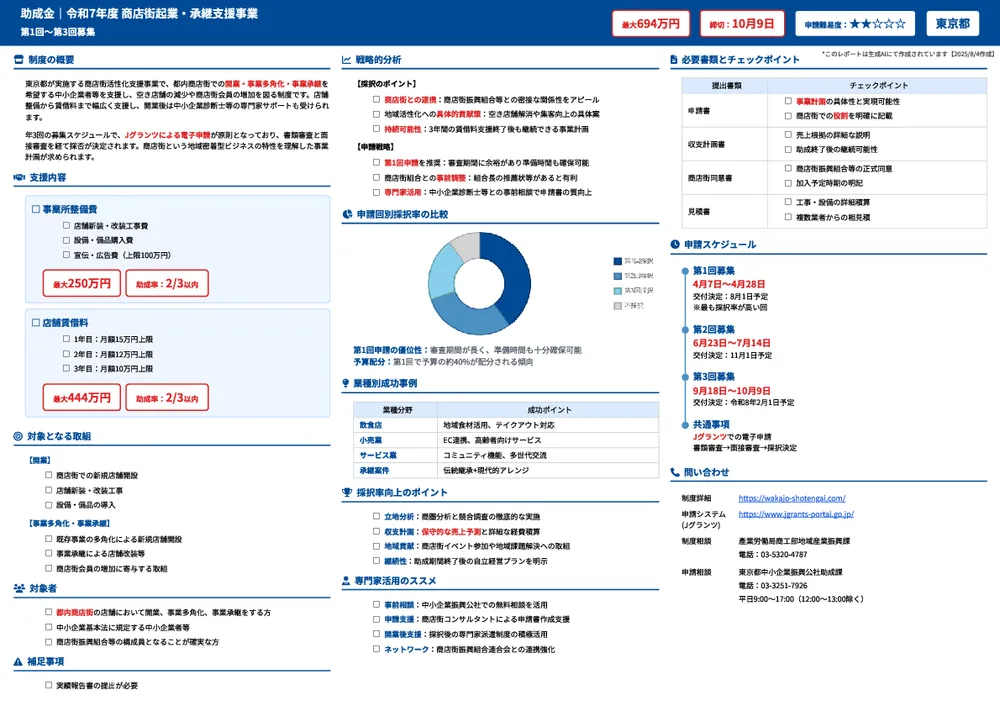Open the wakajo-shotengai.com link
Image resolution: width=1000 pixels, height=706 pixels.
(x=791, y=498)
